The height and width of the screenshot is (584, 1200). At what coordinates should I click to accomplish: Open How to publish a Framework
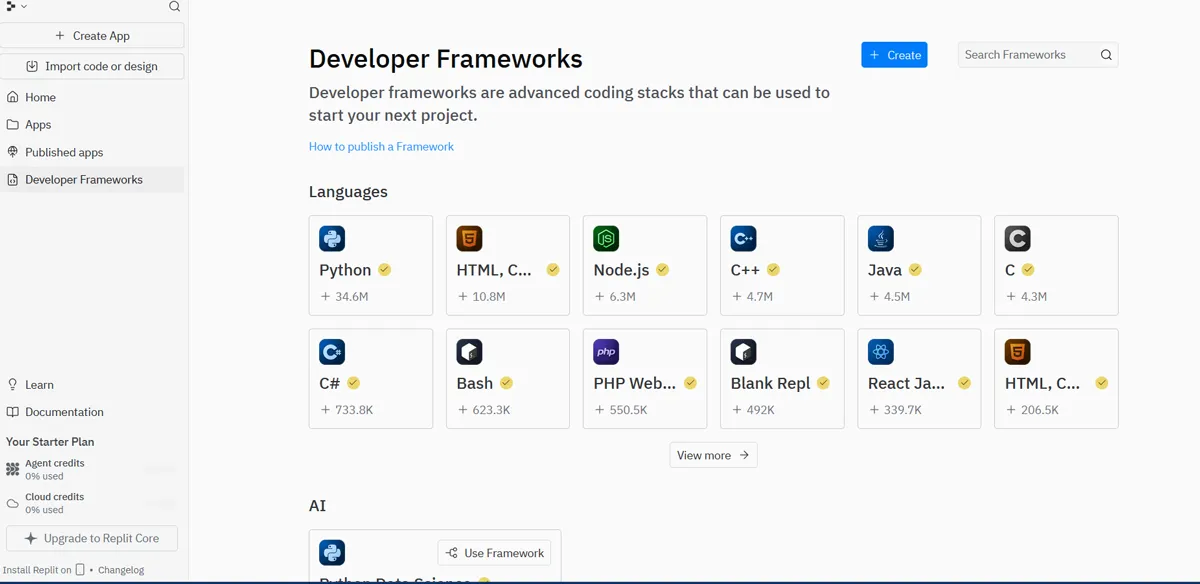tap(381, 146)
